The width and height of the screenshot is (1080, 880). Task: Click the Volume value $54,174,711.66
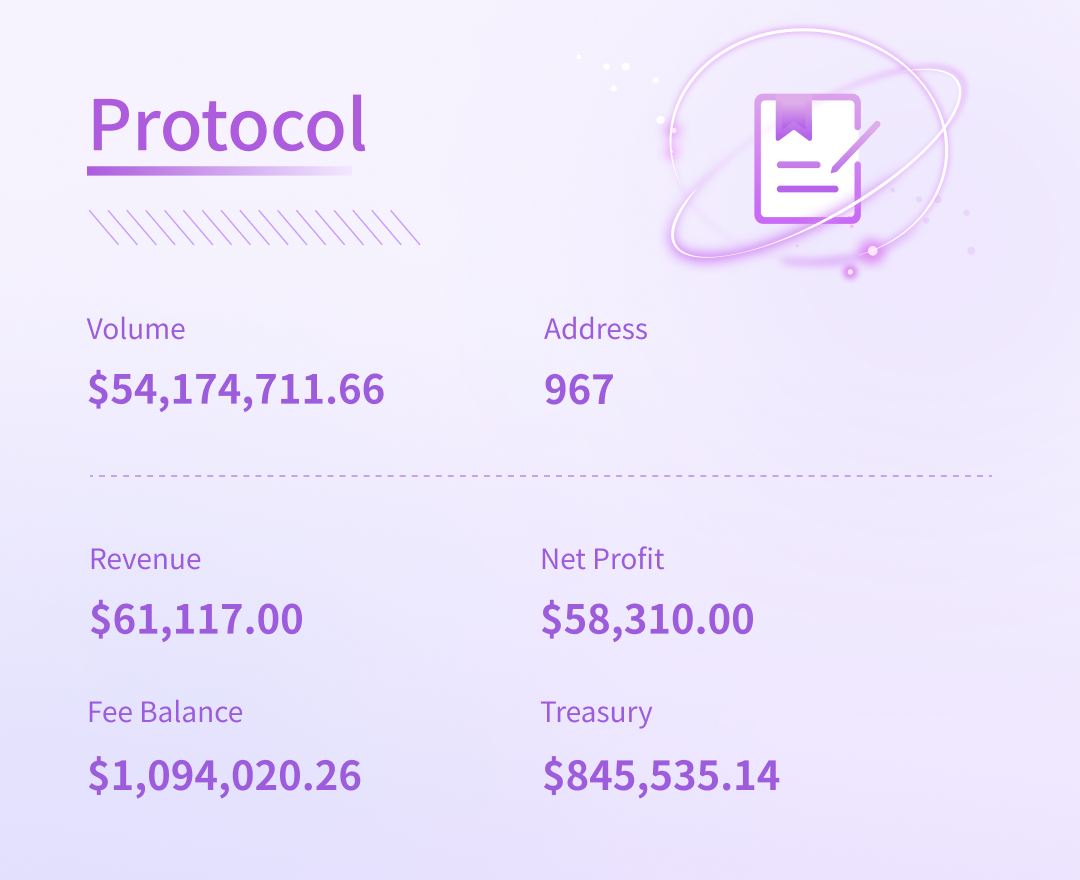(236, 389)
